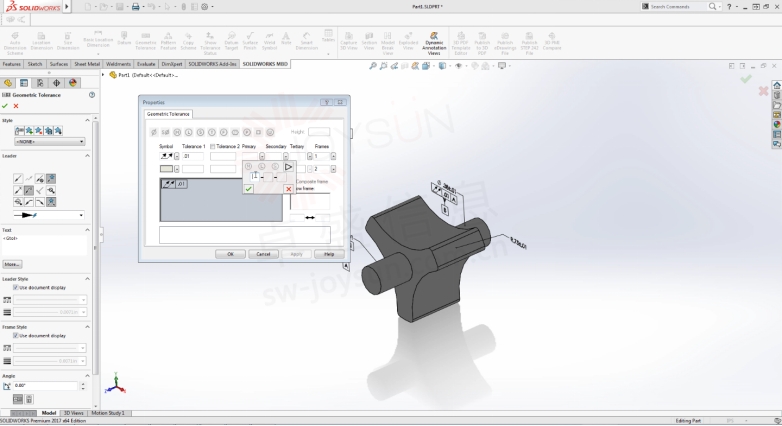Switch to the Evaluate tab
This screenshot has width=782, height=426.
click(x=146, y=64)
